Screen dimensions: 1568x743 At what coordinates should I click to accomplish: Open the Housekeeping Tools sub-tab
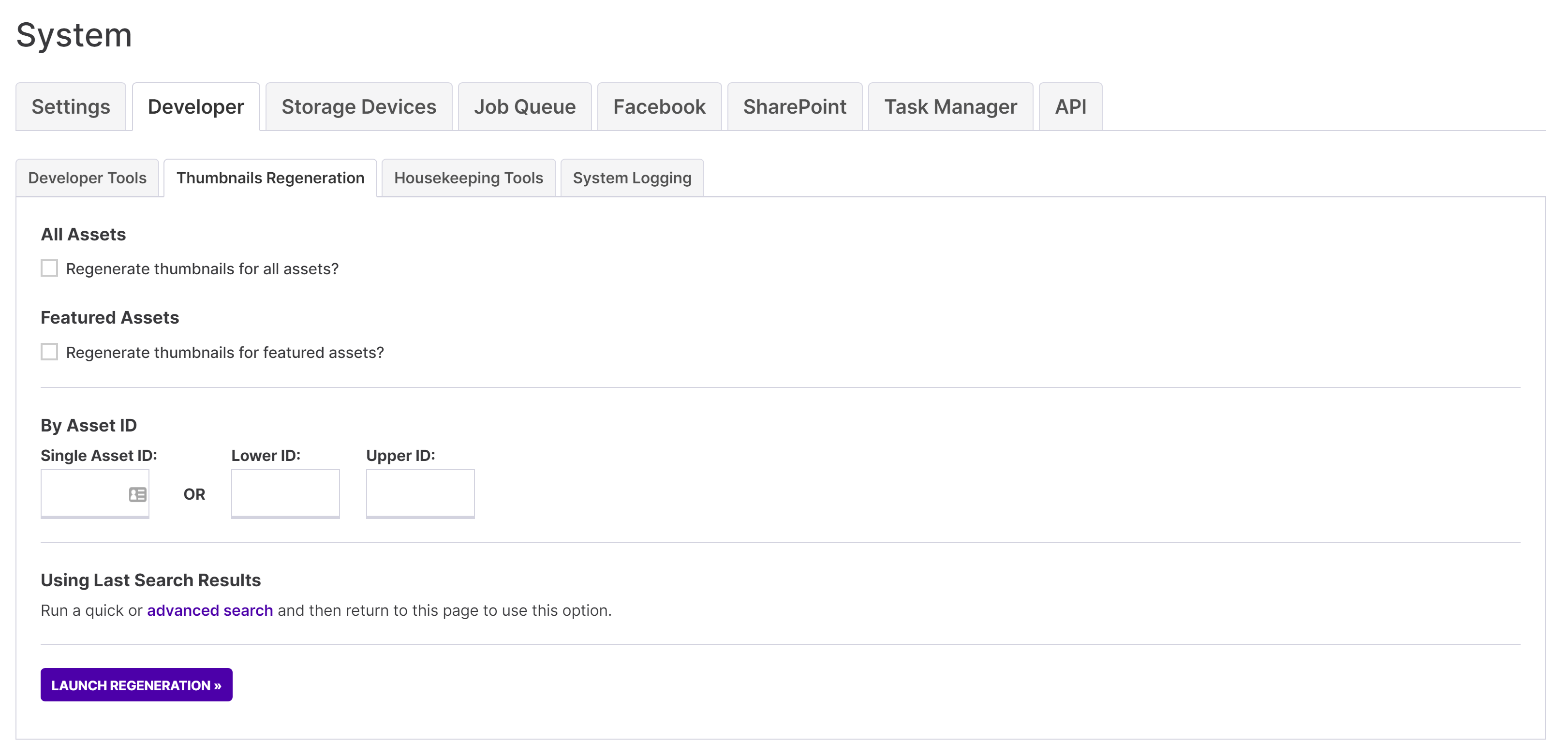(469, 178)
